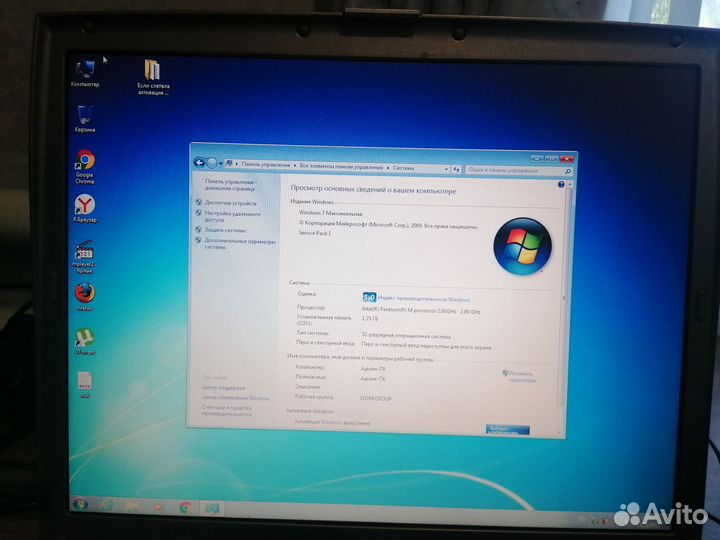The width and height of the screenshot is (720, 540).
Task: Open the 'Если слетела активация' folder icon
Action: click(153, 76)
